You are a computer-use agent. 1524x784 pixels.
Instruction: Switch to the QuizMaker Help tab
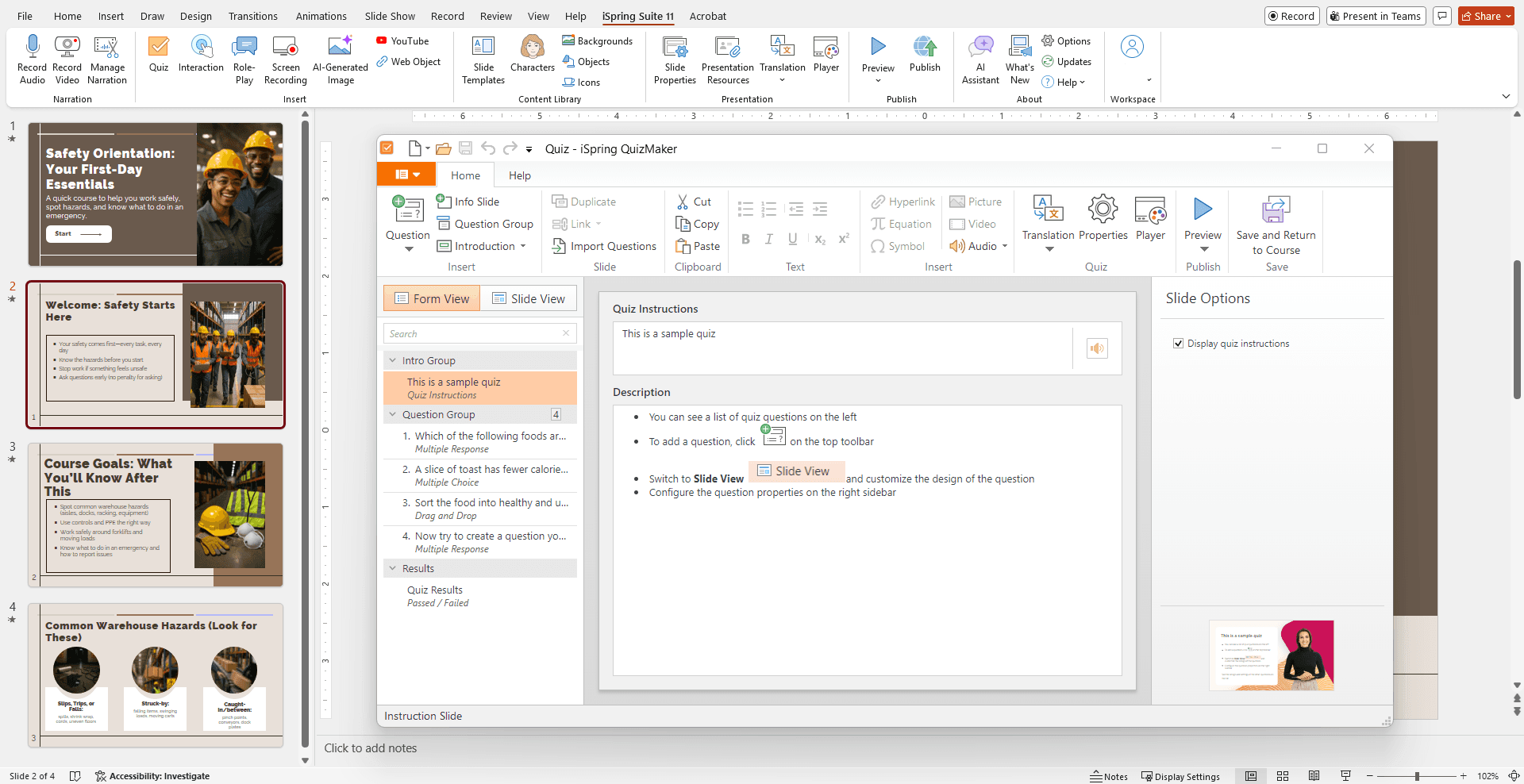coord(519,175)
